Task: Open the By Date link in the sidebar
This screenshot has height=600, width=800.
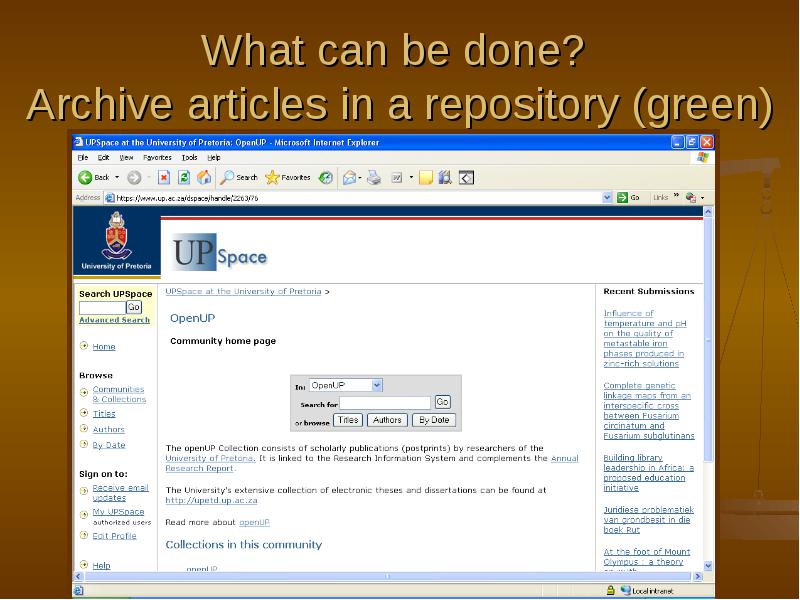Action: tap(109, 445)
